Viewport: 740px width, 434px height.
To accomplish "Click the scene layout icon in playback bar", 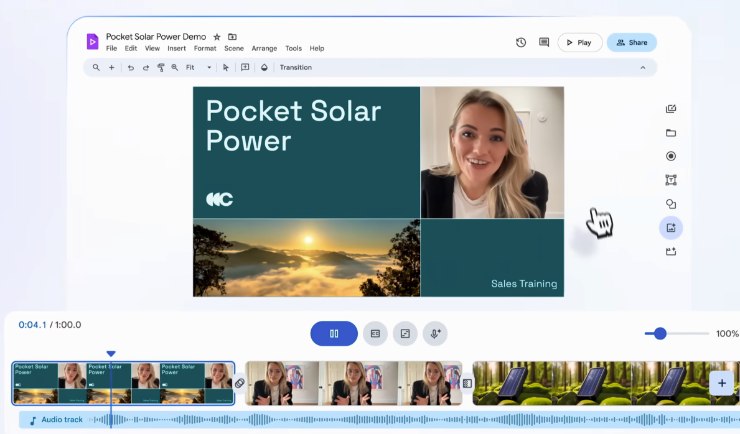I will 405,334.
